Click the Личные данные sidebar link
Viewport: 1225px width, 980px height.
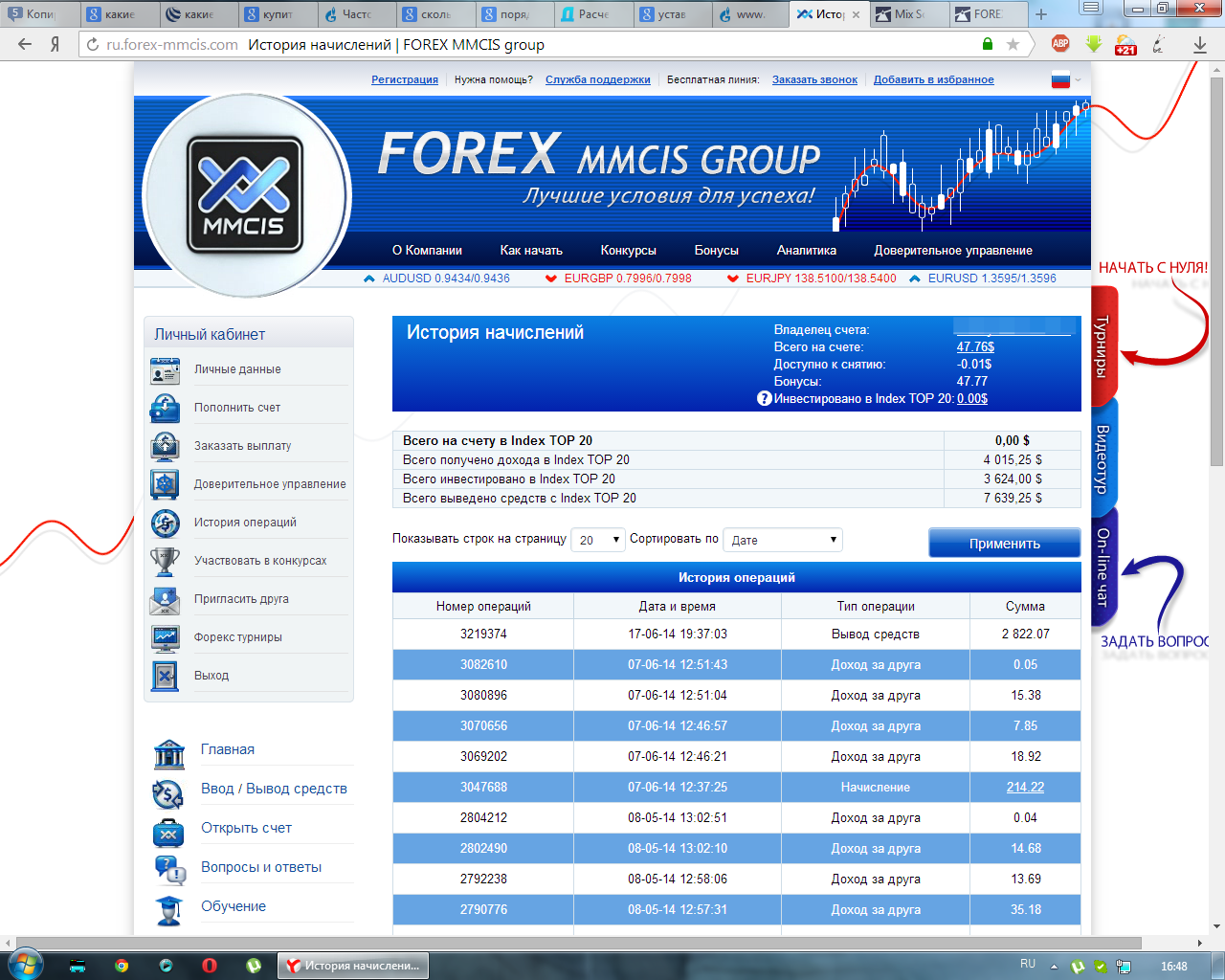click(237, 369)
